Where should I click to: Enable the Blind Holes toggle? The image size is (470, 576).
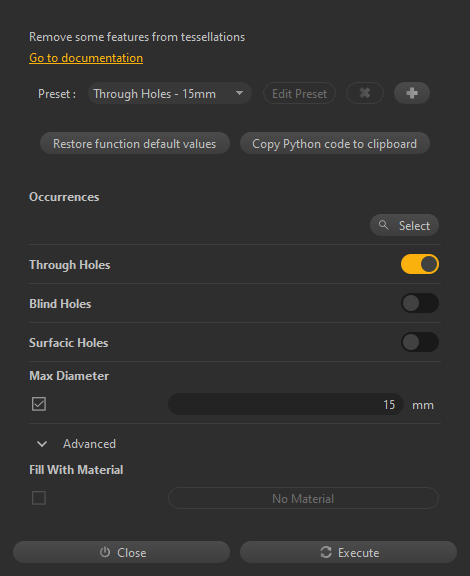[x=420, y=303]
